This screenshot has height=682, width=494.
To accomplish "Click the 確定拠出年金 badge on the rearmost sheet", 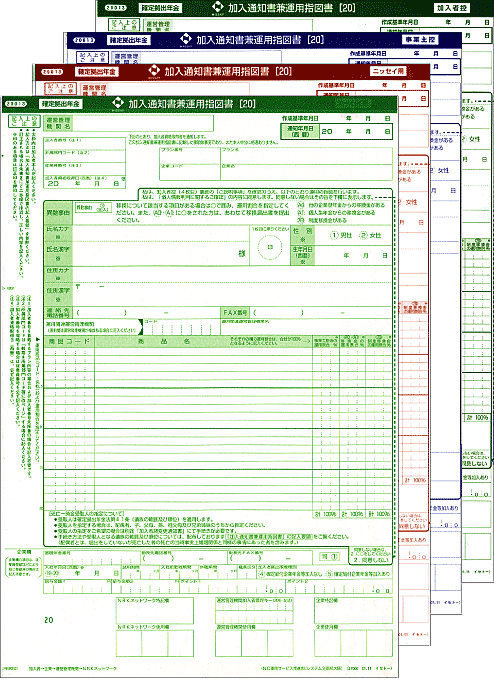I will pyautogui.click(x=160, y=8).
